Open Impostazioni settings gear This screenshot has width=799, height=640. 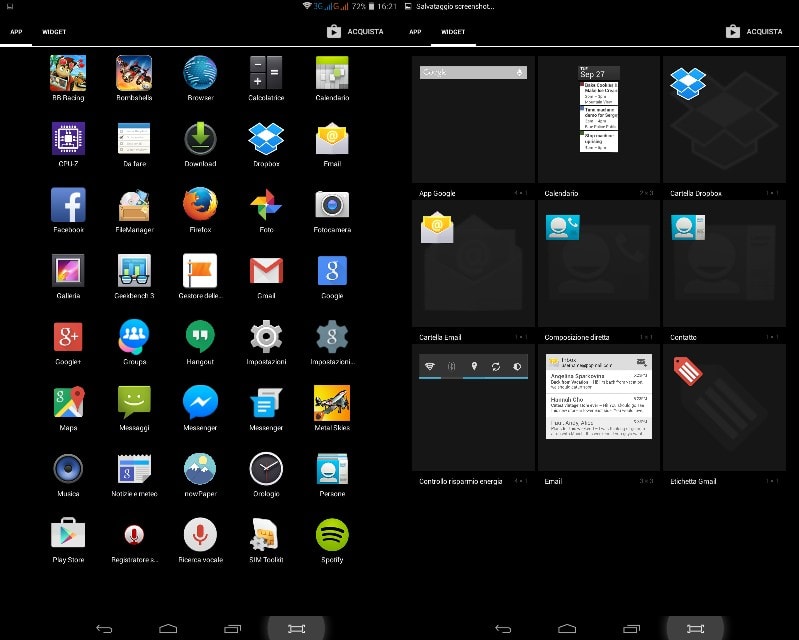266,337
